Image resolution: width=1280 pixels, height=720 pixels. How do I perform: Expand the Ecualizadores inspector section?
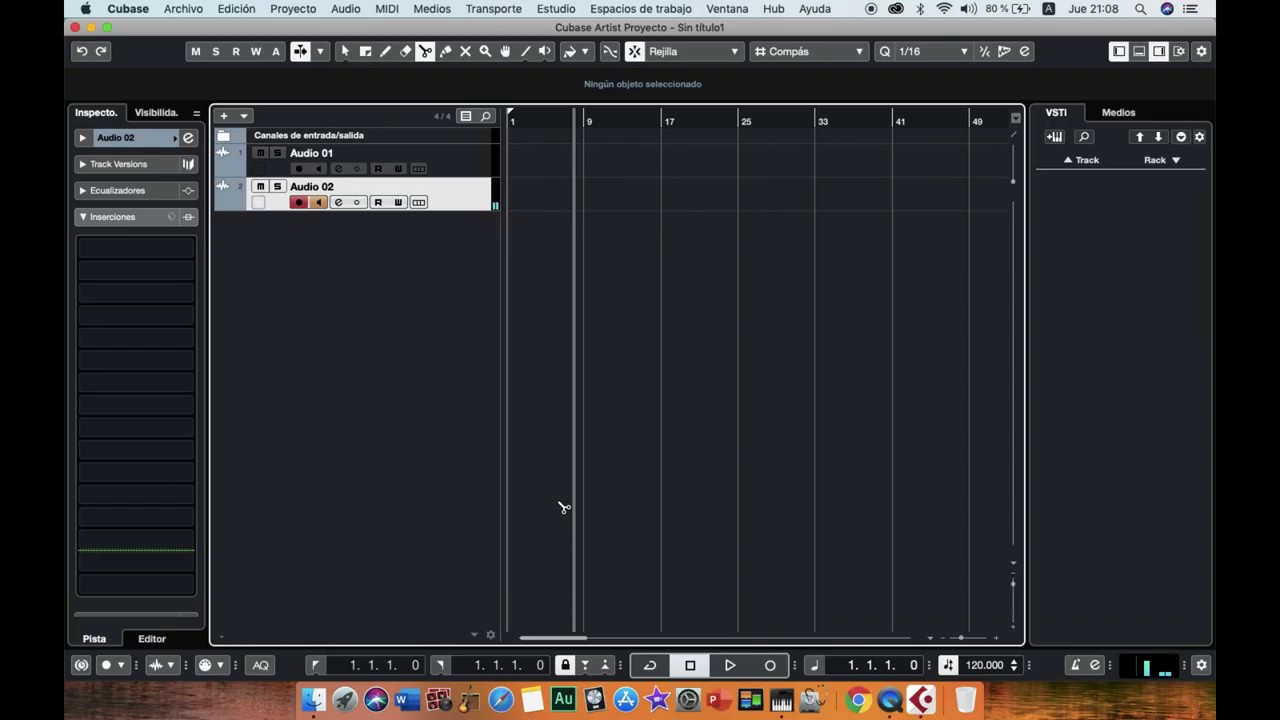click(x=83, y=190)
